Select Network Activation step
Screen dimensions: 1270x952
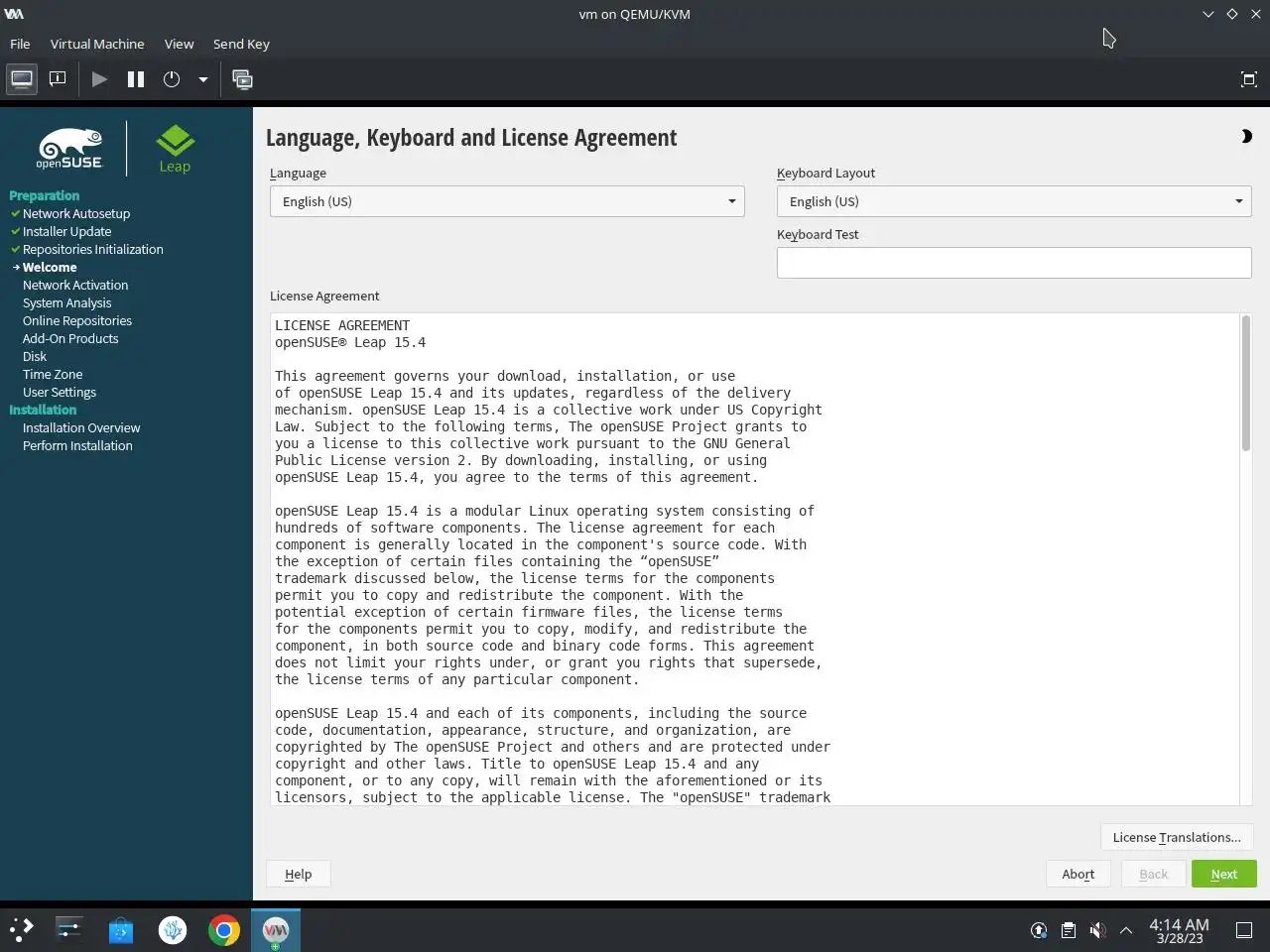coord(75,285)
